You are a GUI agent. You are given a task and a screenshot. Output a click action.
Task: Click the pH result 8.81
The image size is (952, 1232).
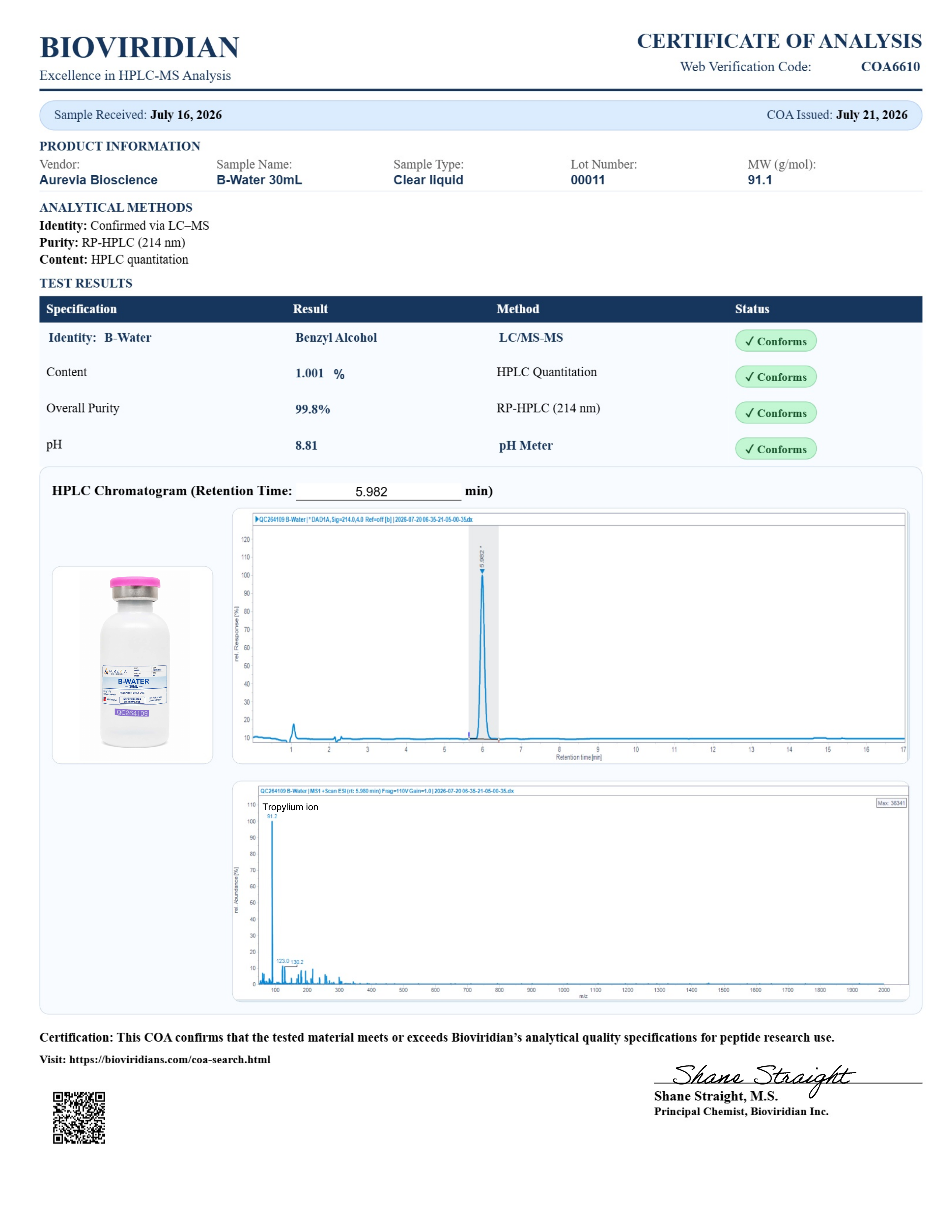coord(306,445)
